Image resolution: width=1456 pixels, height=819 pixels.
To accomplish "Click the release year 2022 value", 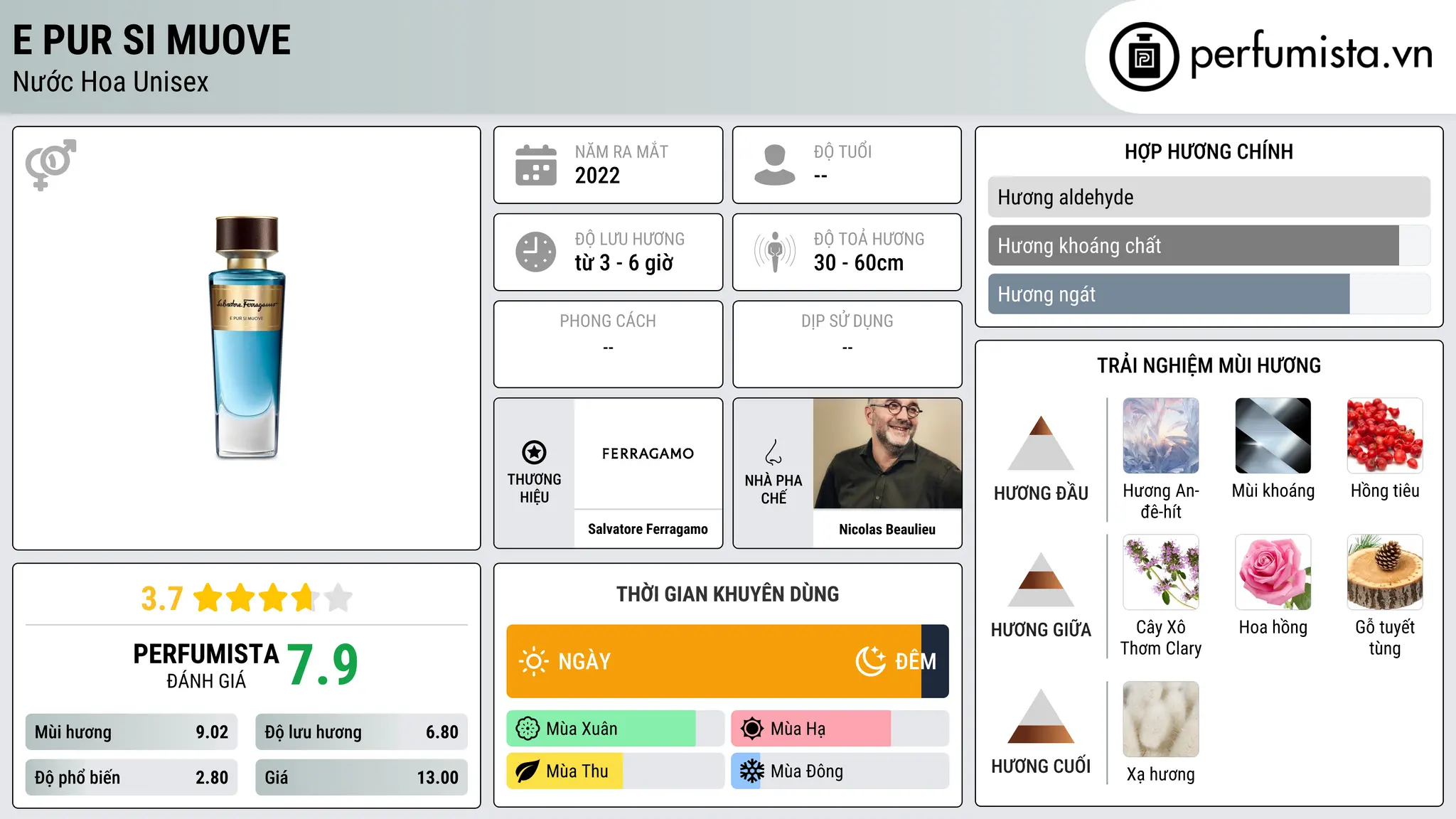I will point(597,176).
